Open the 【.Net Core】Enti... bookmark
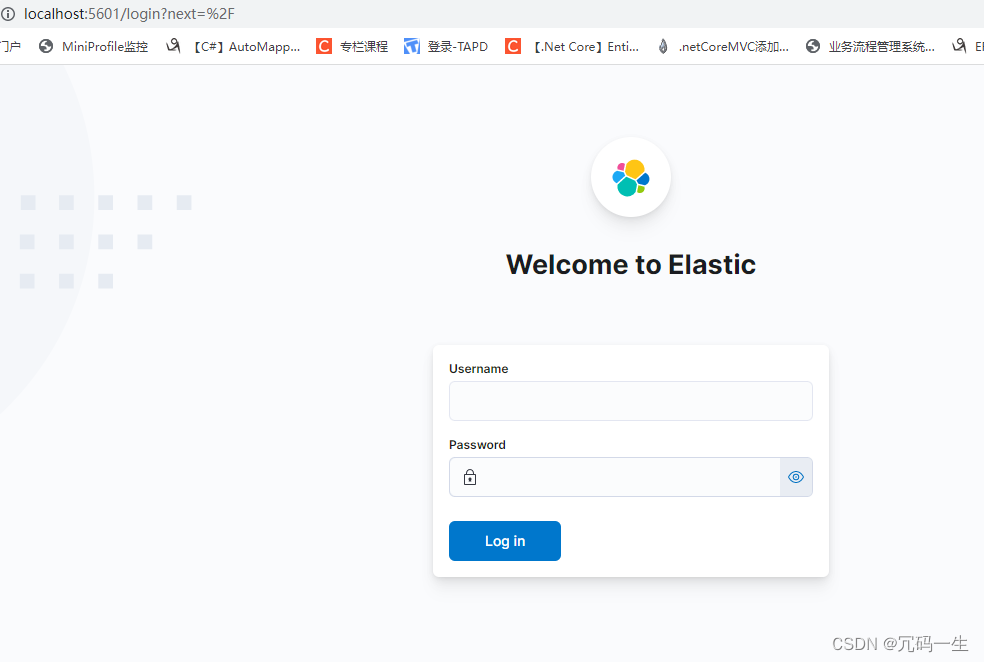The height and width of the screenshot is (662, 984). point(572,46)
